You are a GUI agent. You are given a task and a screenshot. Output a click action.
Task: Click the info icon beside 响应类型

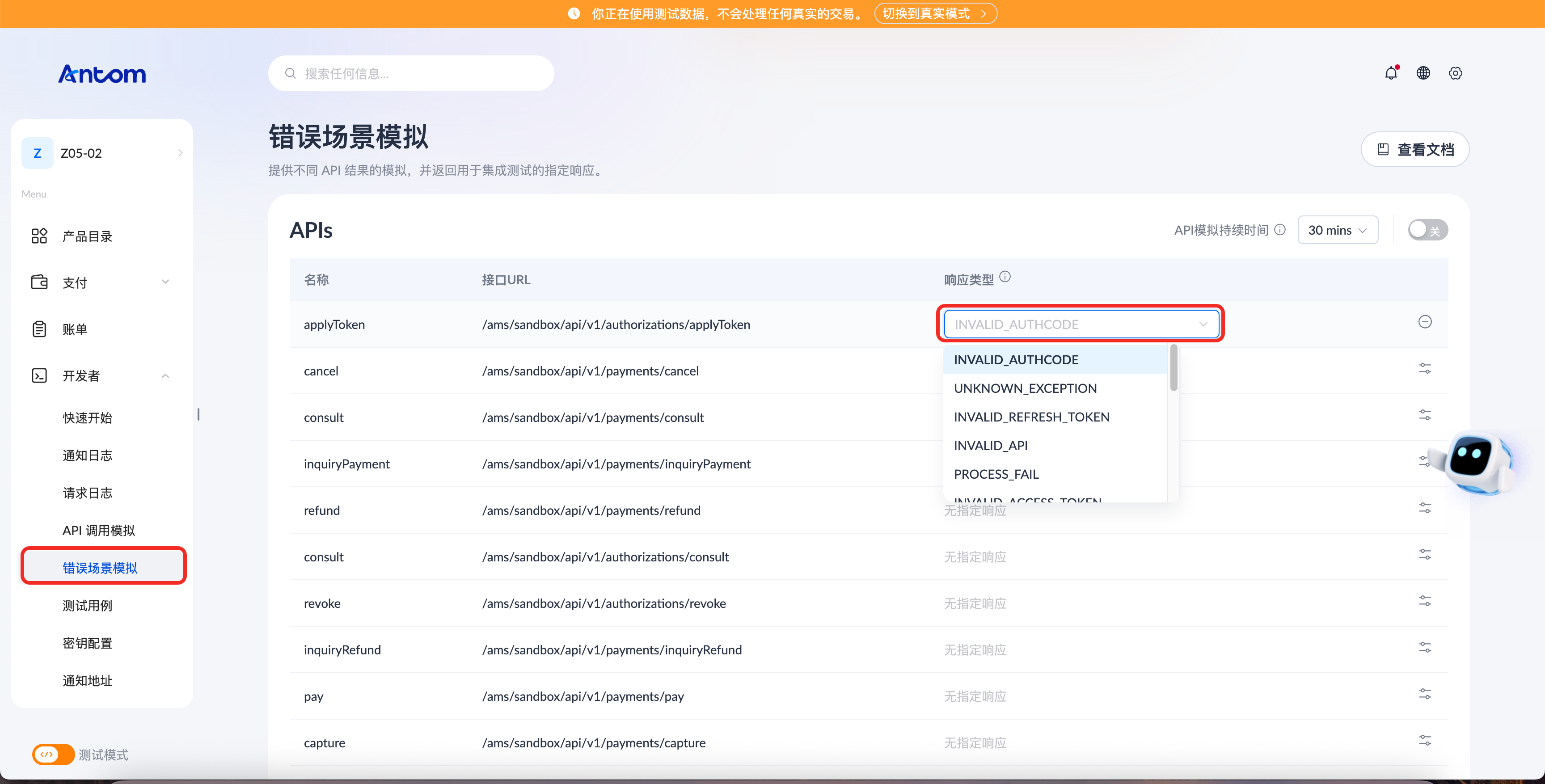pyautogui.click(x=1005, y=277)
